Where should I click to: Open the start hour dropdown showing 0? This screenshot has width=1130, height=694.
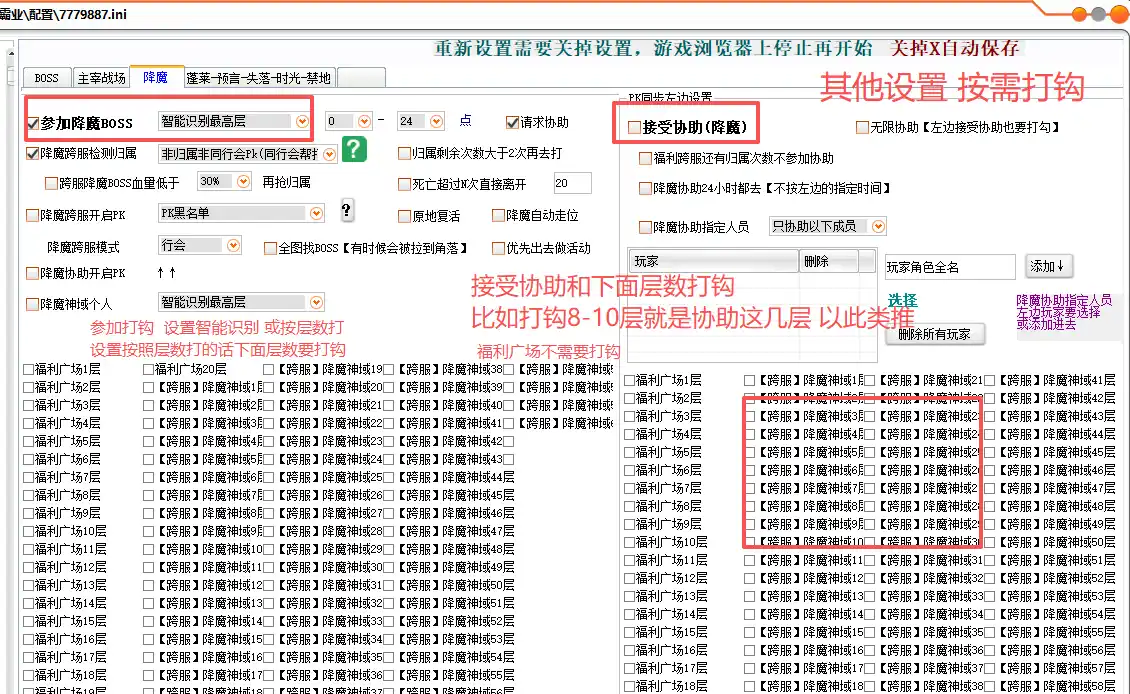click(x=364, y=122)
